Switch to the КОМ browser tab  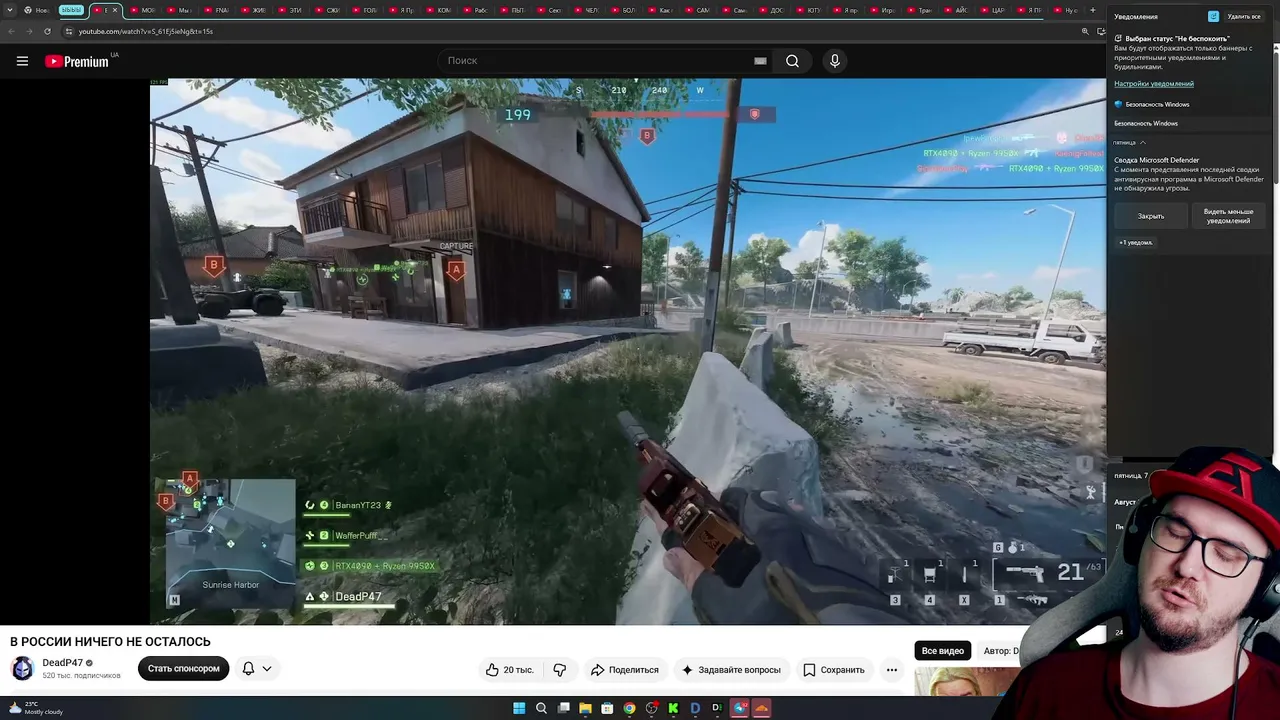click(439, 10)
